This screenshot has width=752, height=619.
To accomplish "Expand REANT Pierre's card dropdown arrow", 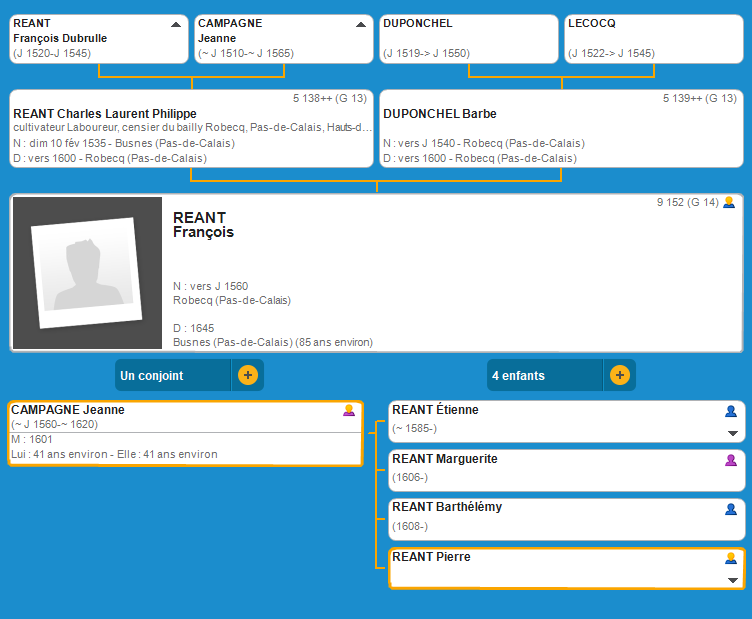I will coord(732,581).
